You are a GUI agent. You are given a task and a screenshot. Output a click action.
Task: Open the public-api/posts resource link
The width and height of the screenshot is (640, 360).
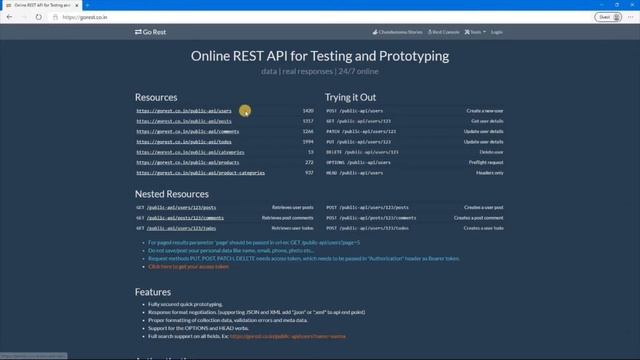click(x=184, y=121)
